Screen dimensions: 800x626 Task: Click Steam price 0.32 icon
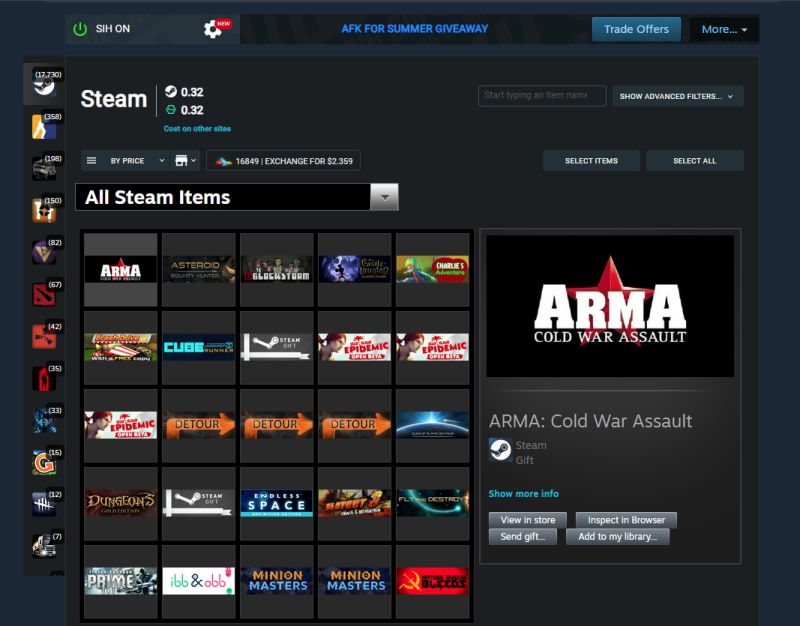(x=171, y=92)
